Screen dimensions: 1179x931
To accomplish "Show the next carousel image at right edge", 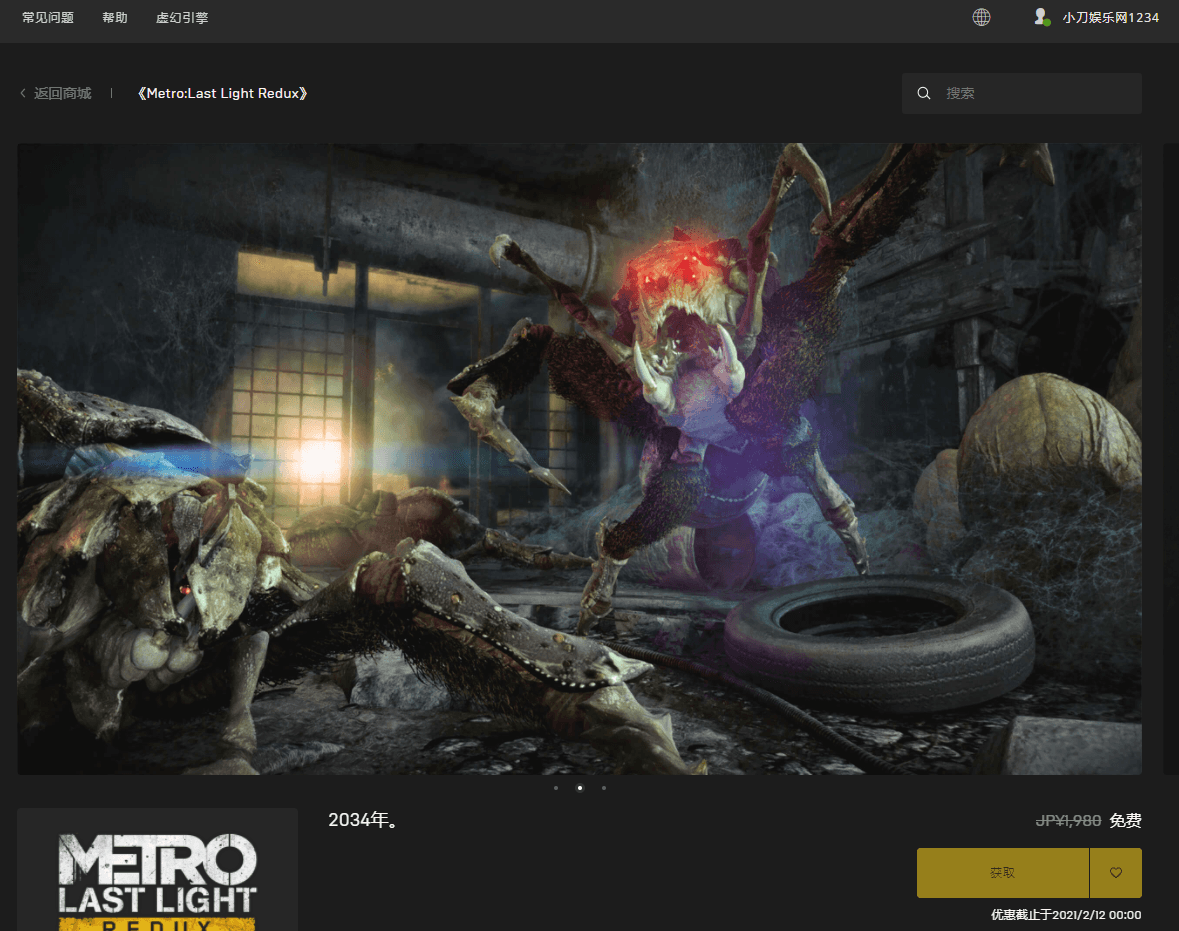I will point(1171,459).
